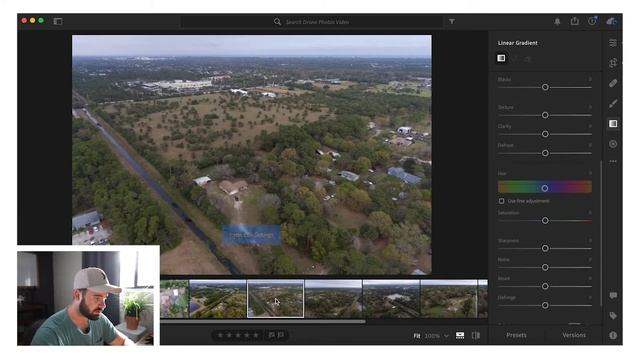
Task: Open the Keywords tag panel
Action: click(x=613, y=316)
